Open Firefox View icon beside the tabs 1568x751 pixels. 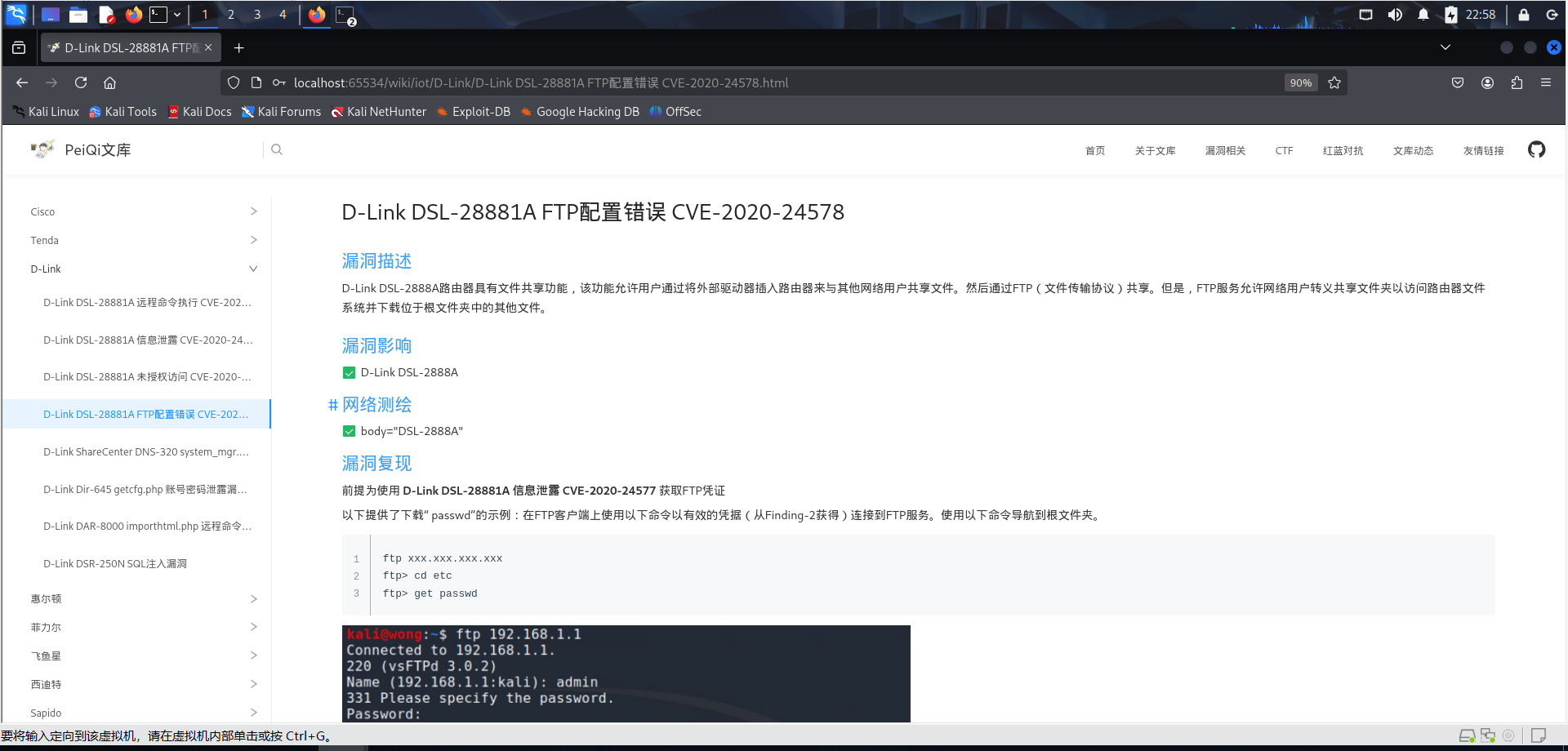[x=19, y=48]
